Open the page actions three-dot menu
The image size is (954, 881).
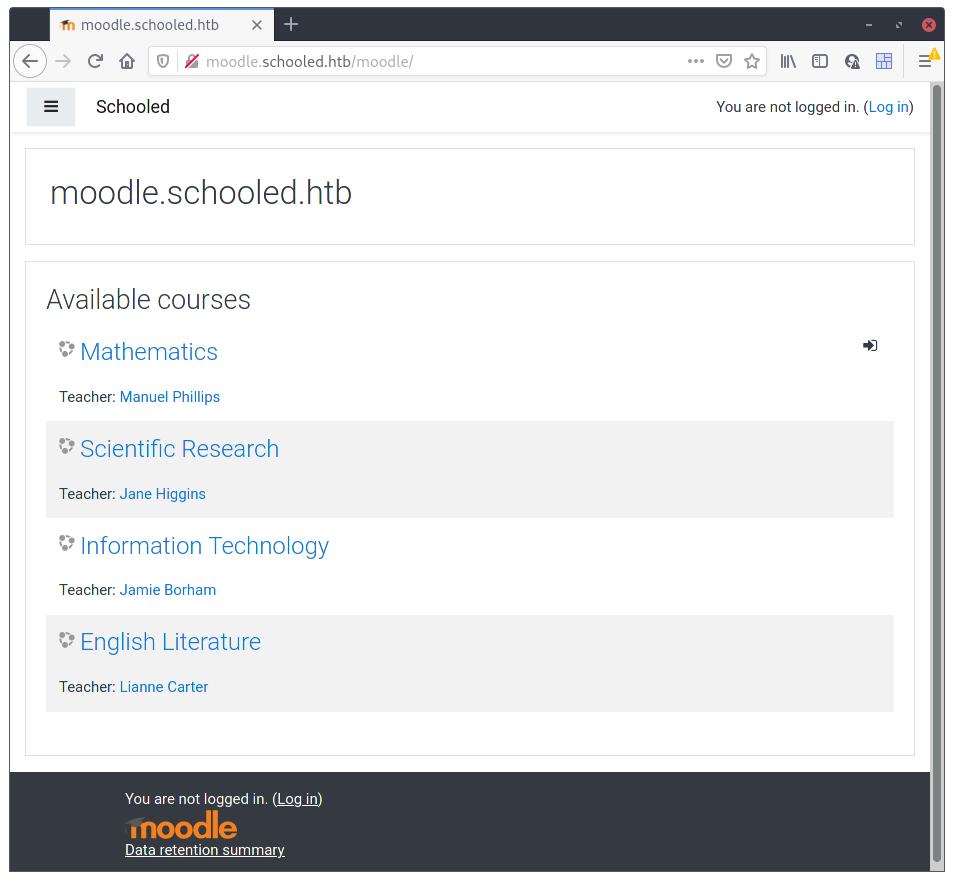click(x=695, y=61)
